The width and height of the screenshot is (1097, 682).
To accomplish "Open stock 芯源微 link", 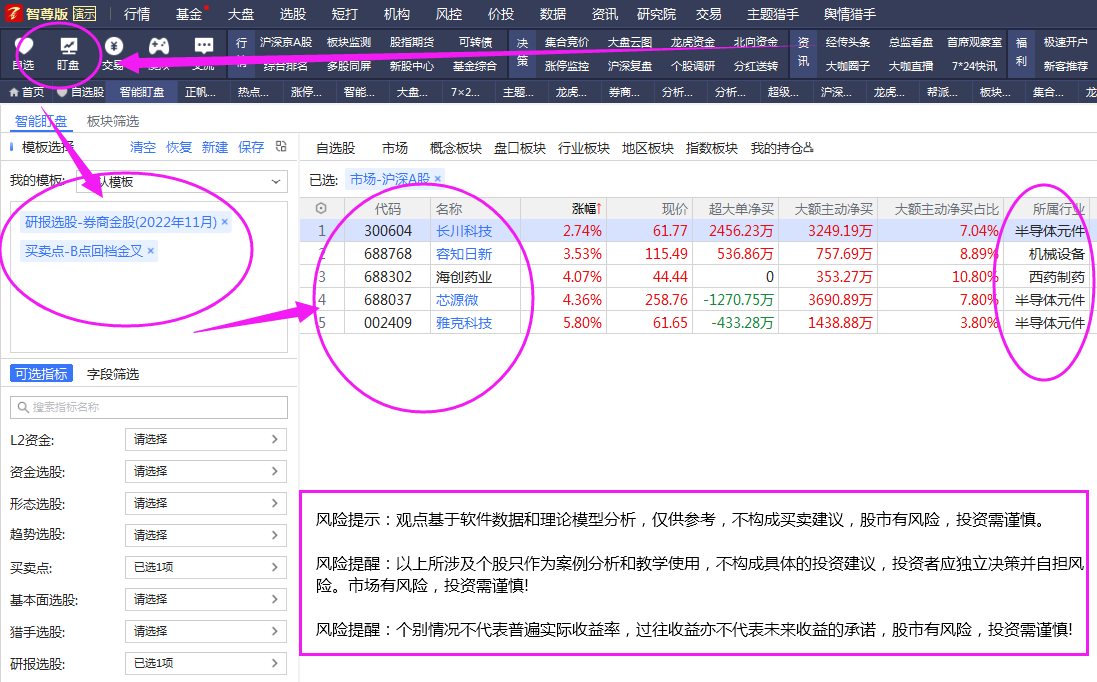I will click(457, 300).
